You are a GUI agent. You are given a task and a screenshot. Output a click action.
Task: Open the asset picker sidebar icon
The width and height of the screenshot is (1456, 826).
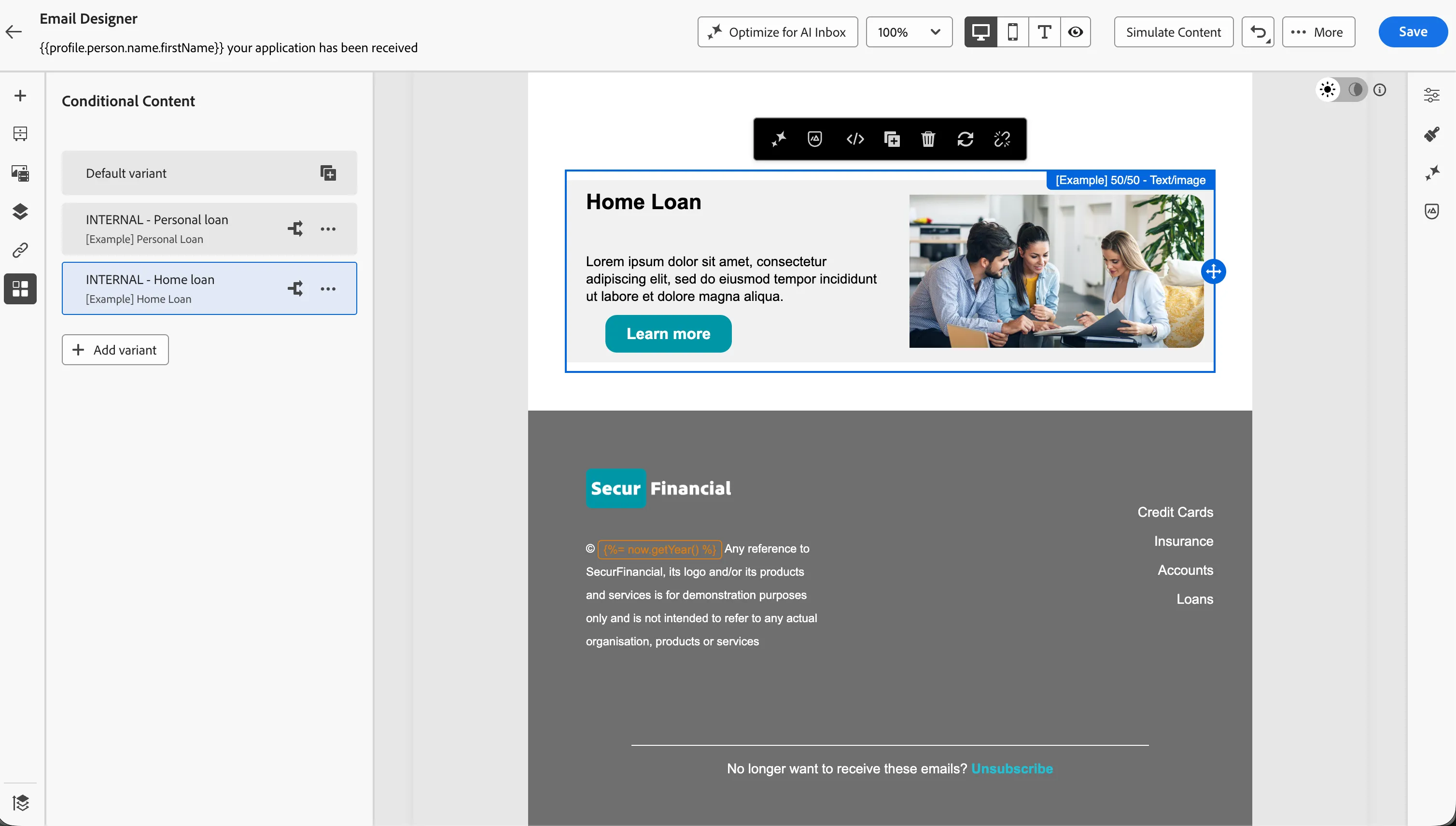(20, 172)
